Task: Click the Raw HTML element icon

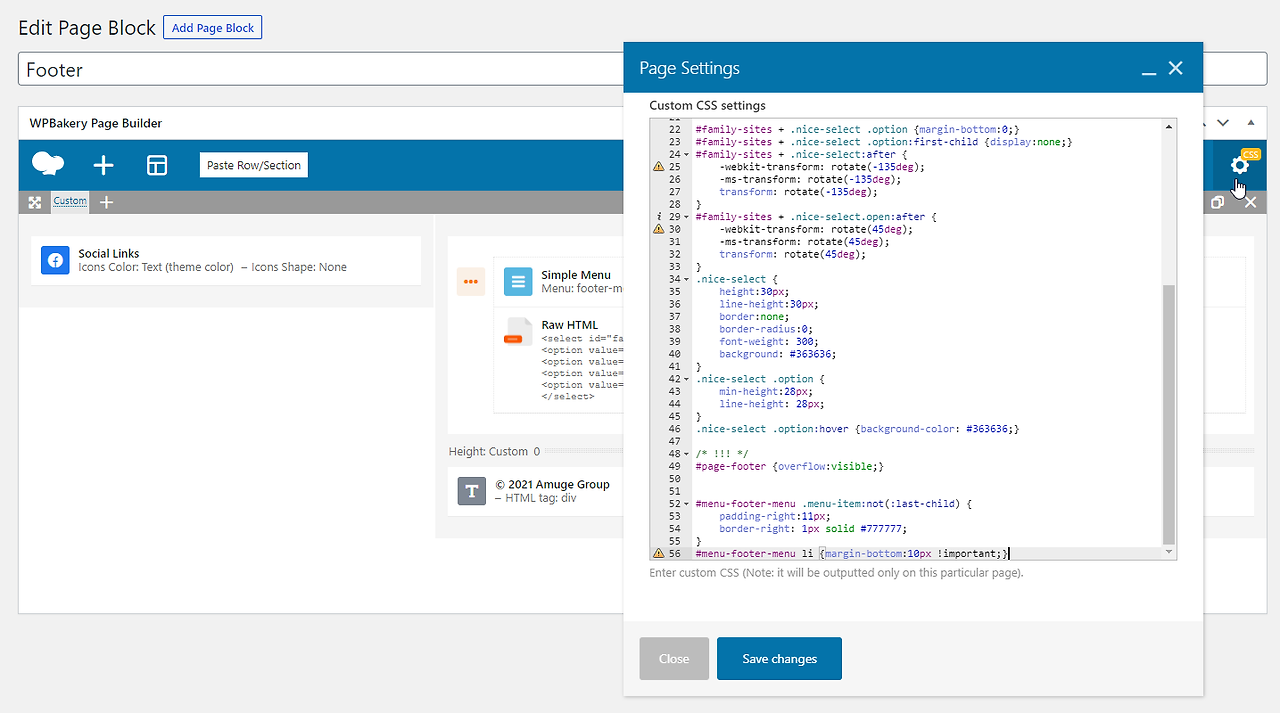Action: 518,332
